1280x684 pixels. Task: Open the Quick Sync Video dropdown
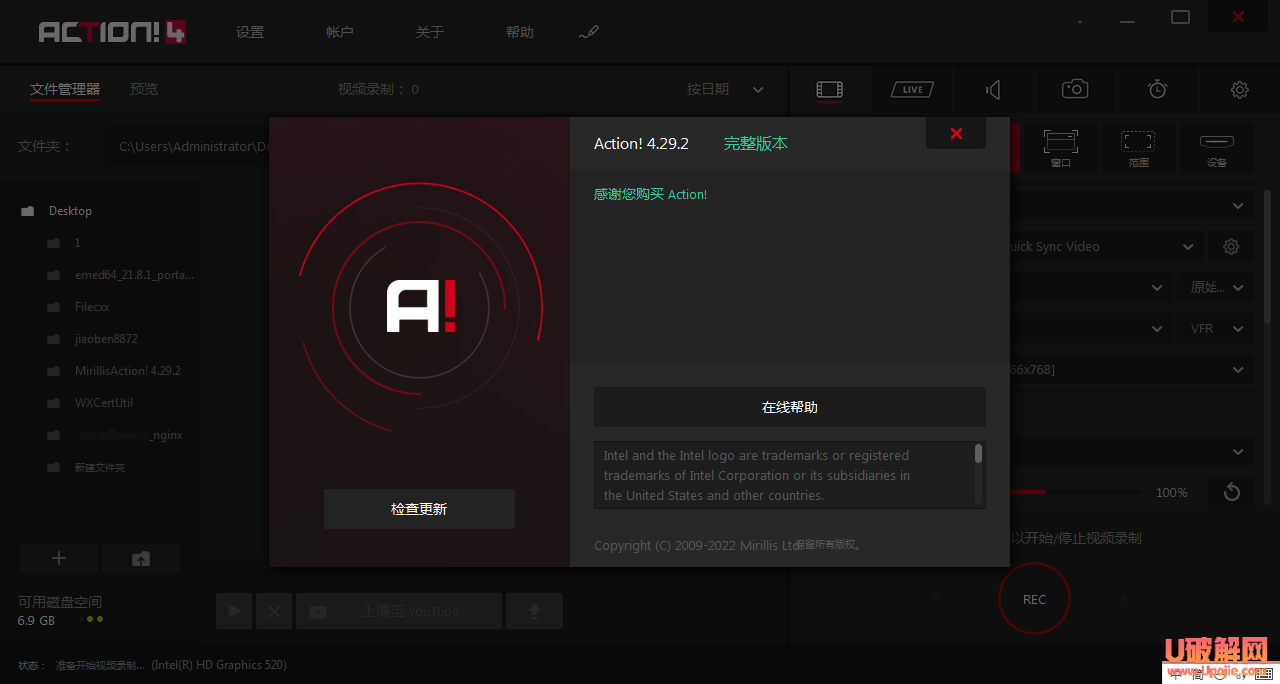pyautogui.click(x=1100, y=246)
